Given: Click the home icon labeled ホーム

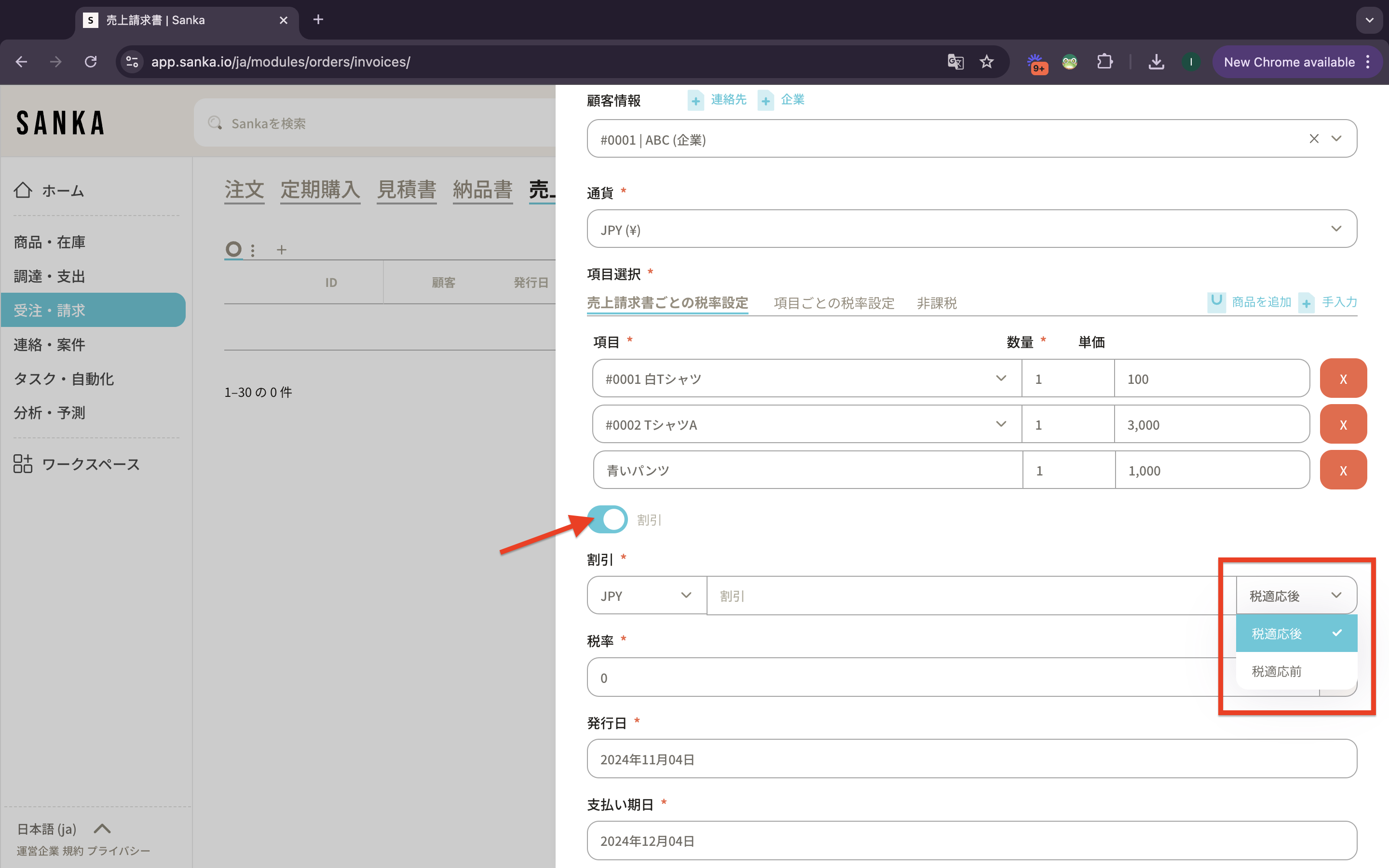Looking at the screenshot, I should tap(23, 190).
